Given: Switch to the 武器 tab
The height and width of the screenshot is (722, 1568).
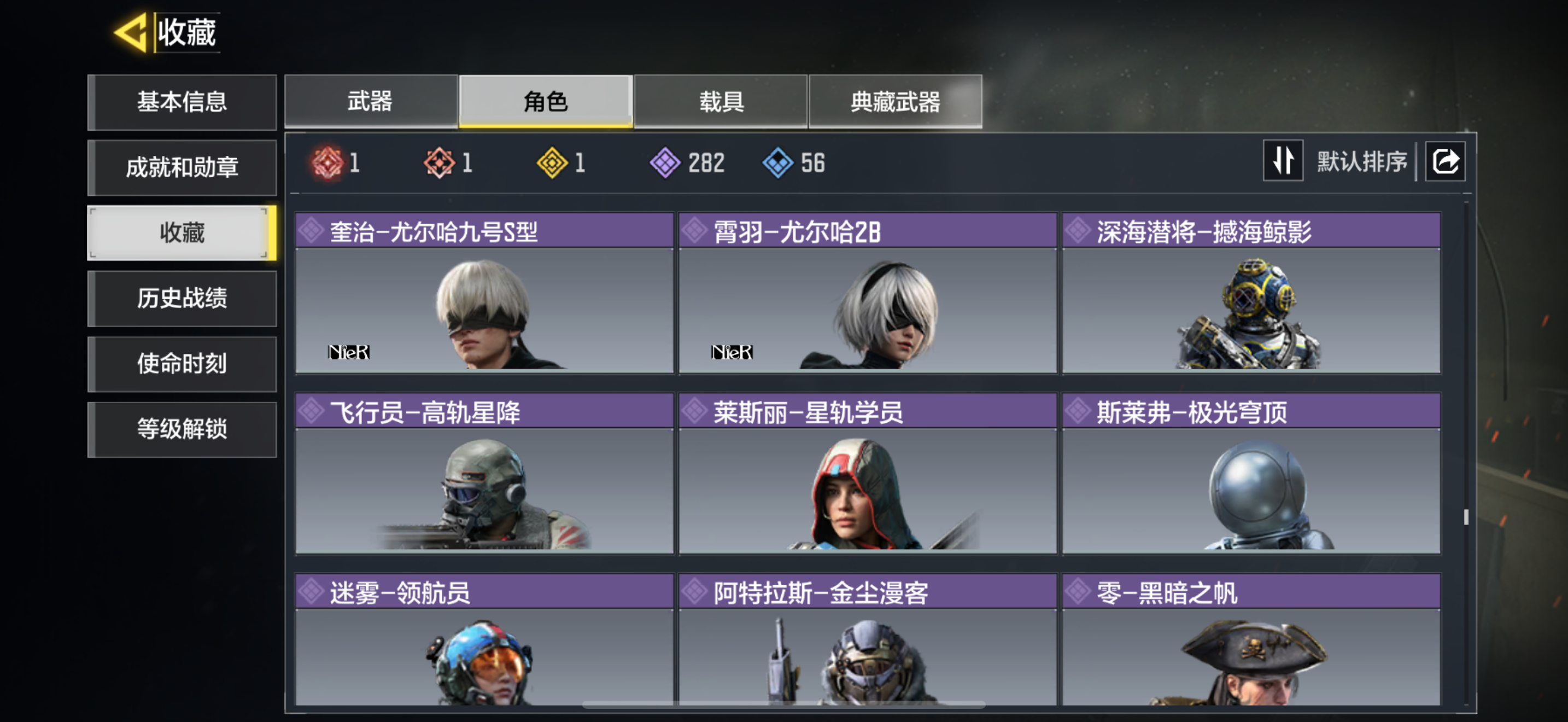Looking at the screenshot, I should coord(371,101).
